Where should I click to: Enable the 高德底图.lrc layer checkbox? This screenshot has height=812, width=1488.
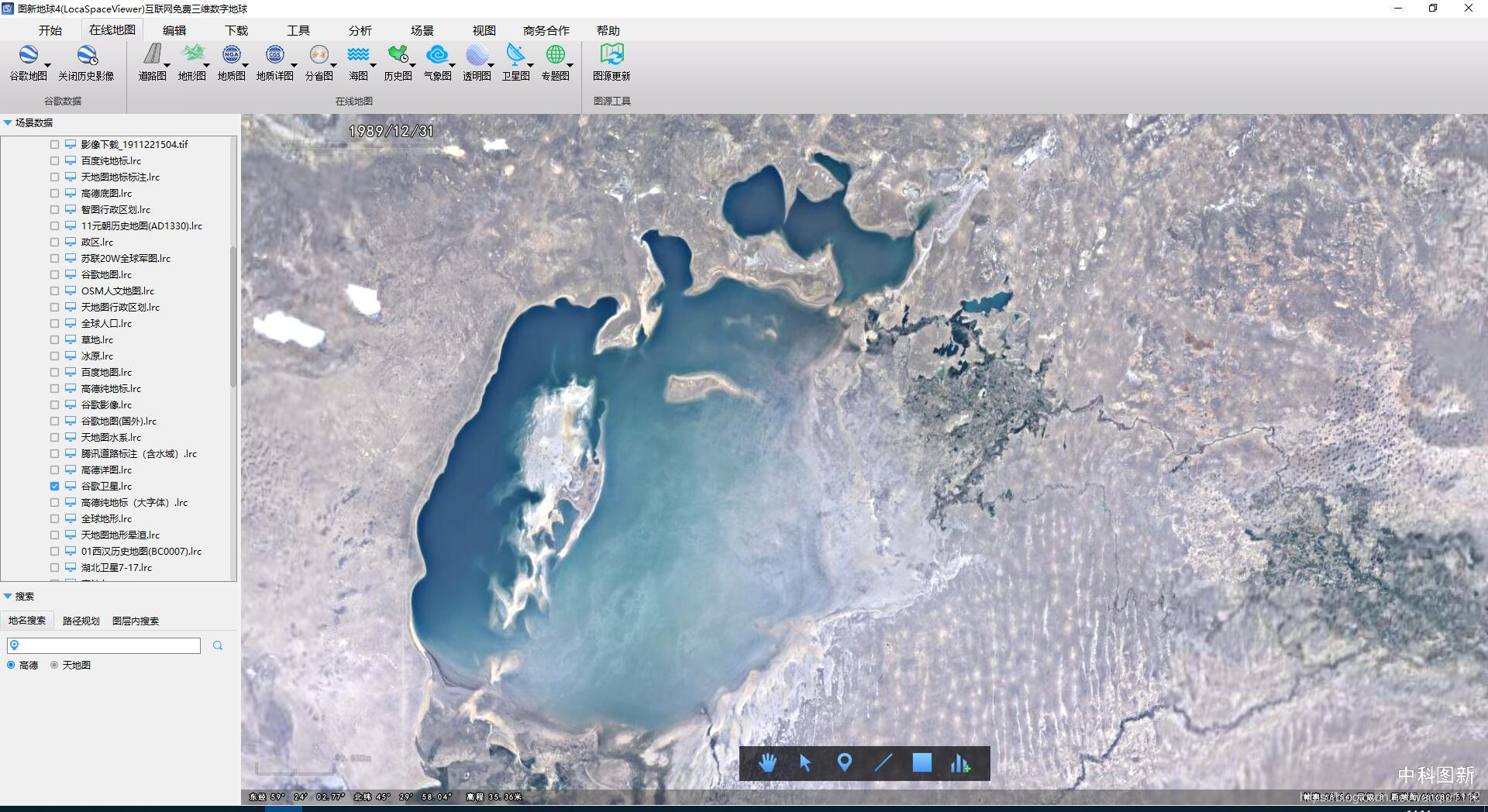[54, 193]
